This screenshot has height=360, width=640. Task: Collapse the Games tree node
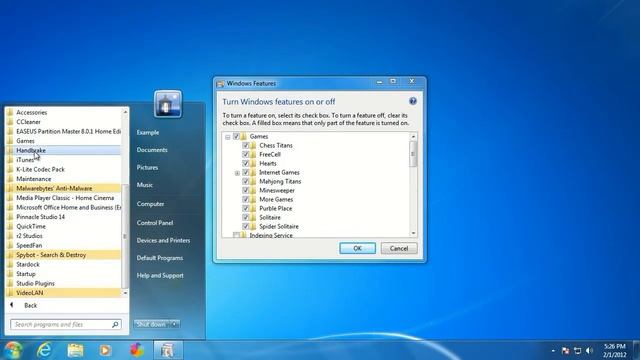(228, 137)
